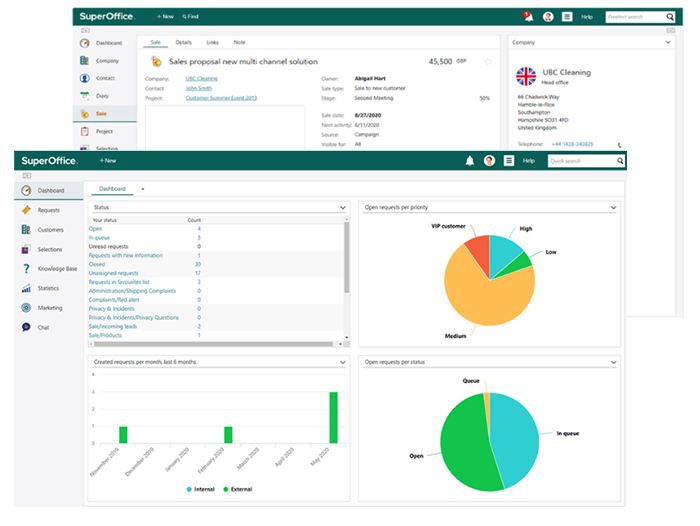This screenshot has height=526, width=700.
Task: Open the UBC Cleaning company link
Action: (201, 78)
